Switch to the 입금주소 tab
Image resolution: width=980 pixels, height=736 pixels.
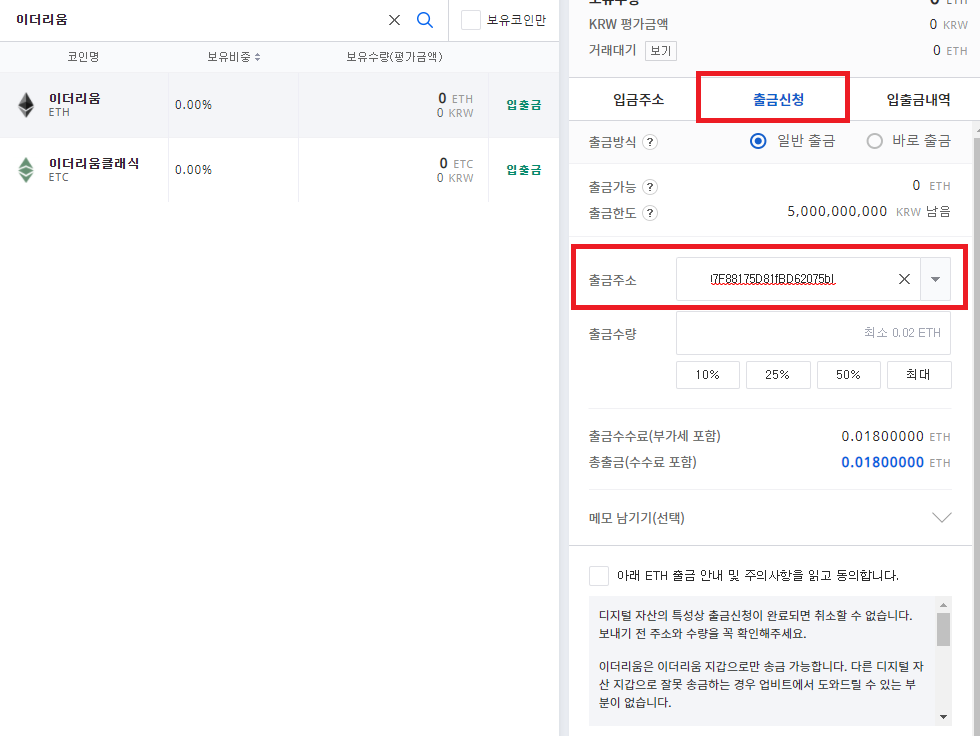pyautogui.click(x=638, y=99)
